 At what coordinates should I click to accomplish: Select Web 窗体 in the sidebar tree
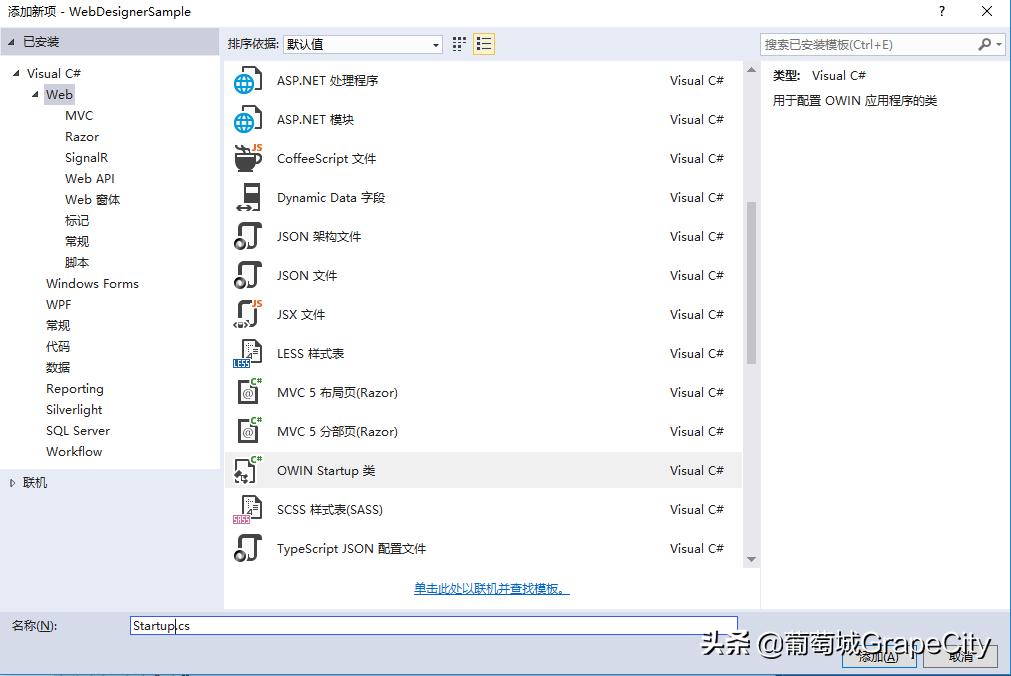92,199
